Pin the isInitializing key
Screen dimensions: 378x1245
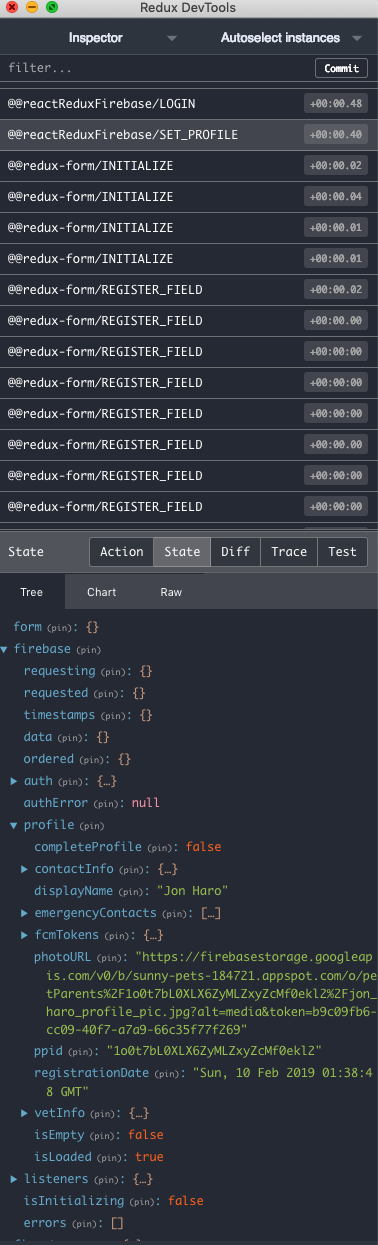pyautogui.click(x=143, y=1202)
